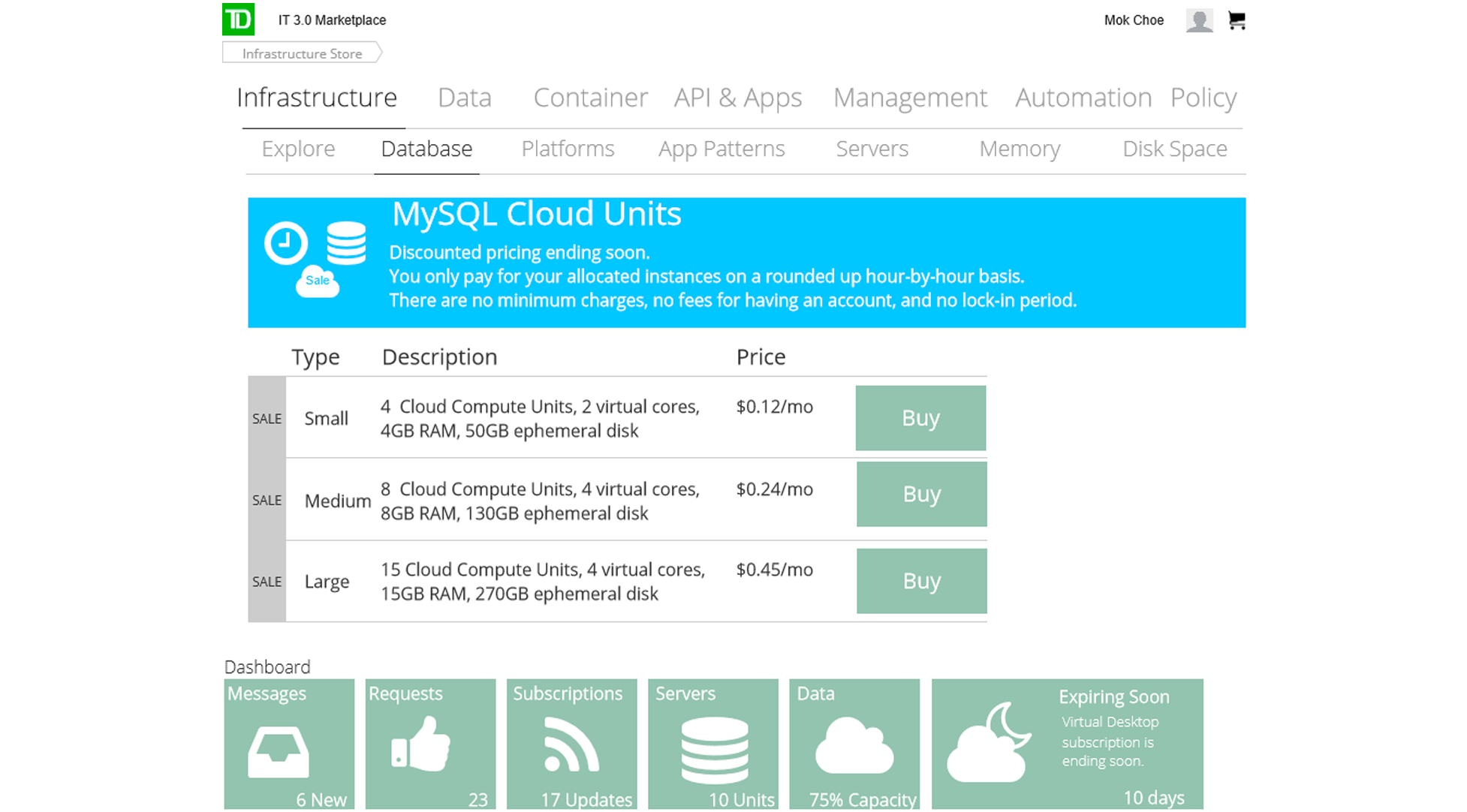The image size is (1467, 812).
Task: Click the Expiring Soon cloud moon tile
Action: point(1067,744)
